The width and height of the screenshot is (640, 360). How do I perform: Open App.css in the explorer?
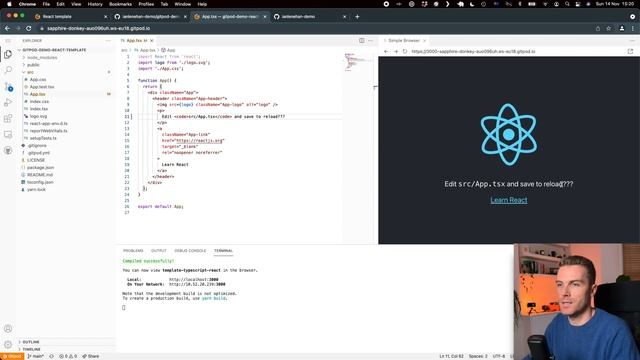click(x=38, y=80)
